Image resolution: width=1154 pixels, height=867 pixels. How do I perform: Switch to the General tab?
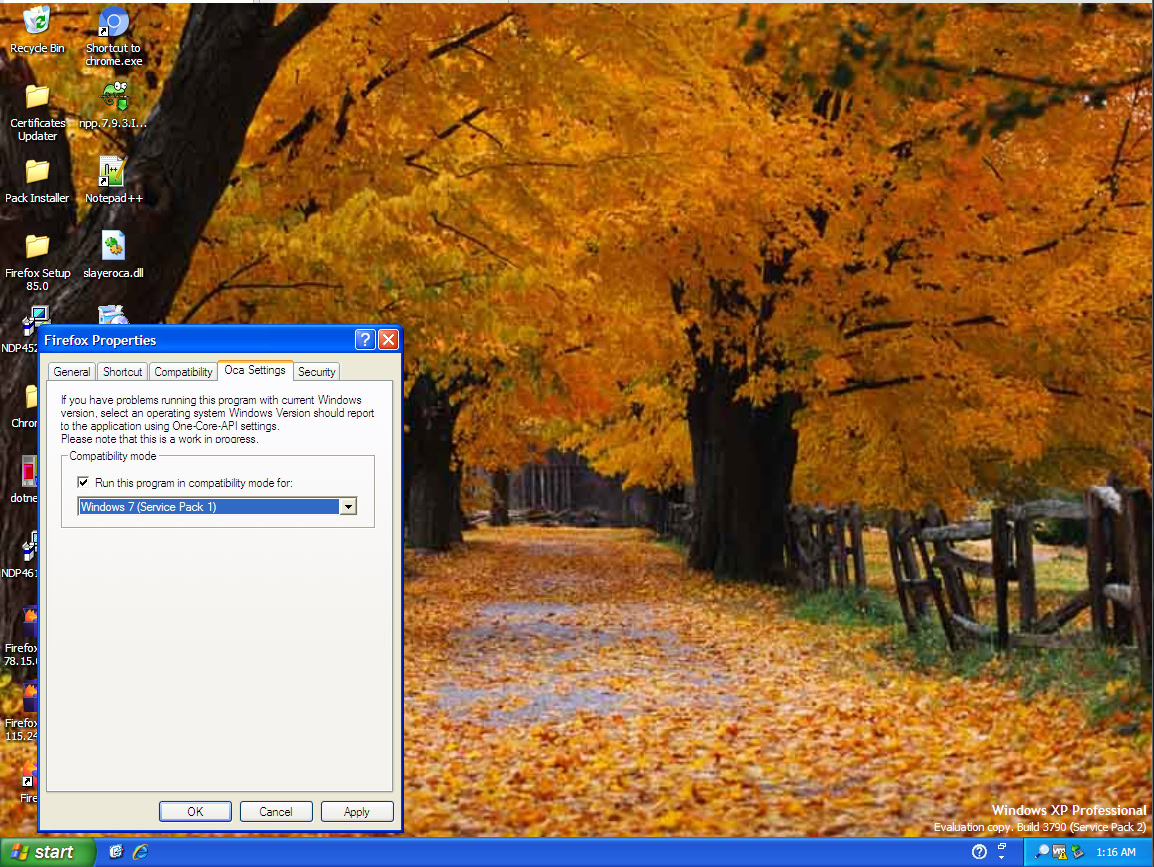point(71,372)
